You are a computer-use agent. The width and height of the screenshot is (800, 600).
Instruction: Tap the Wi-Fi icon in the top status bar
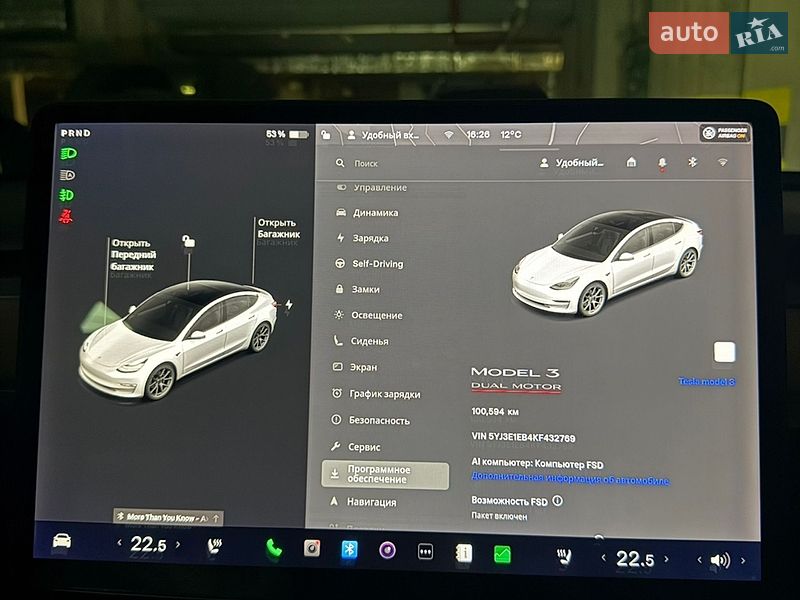tap(449, 135)
